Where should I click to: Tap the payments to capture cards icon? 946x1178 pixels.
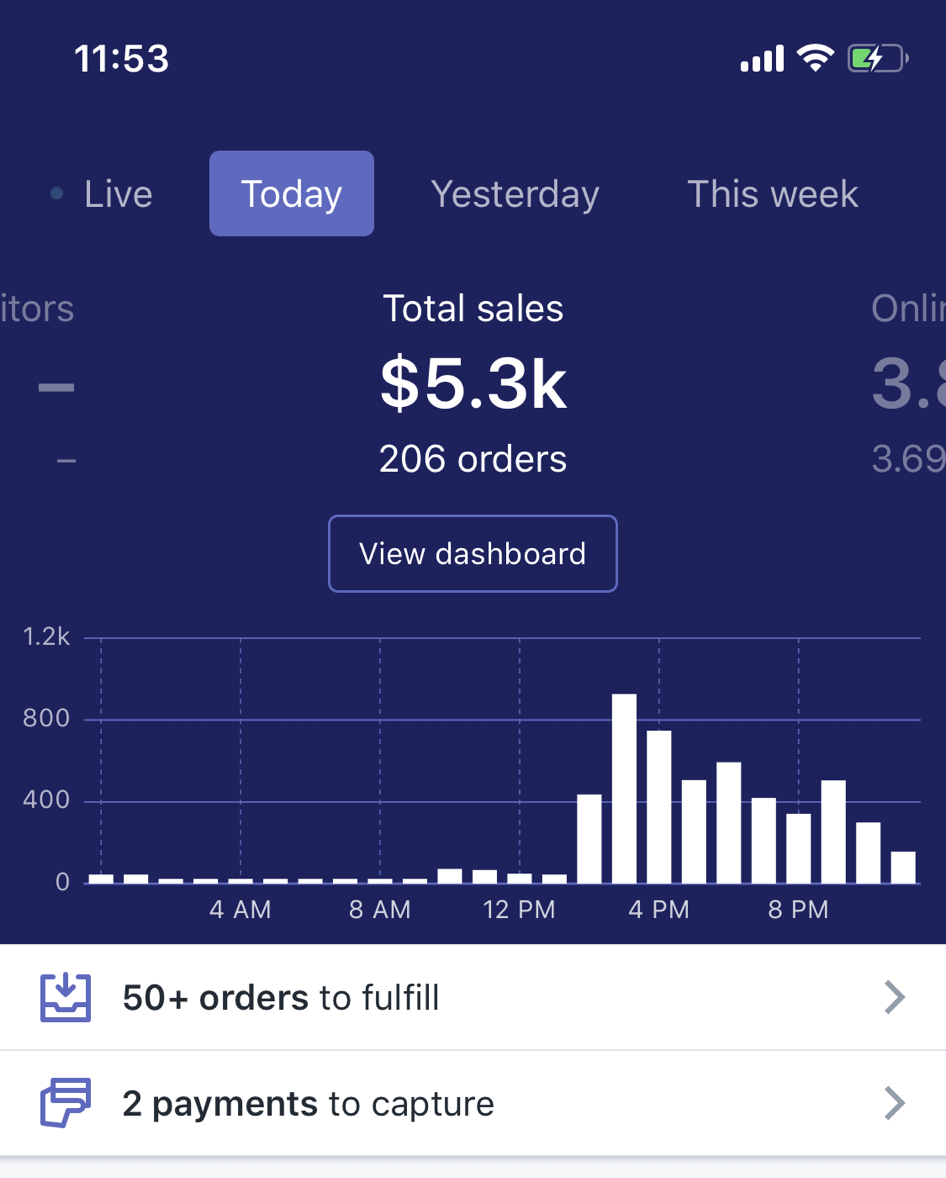click(x=65, y=1103)
